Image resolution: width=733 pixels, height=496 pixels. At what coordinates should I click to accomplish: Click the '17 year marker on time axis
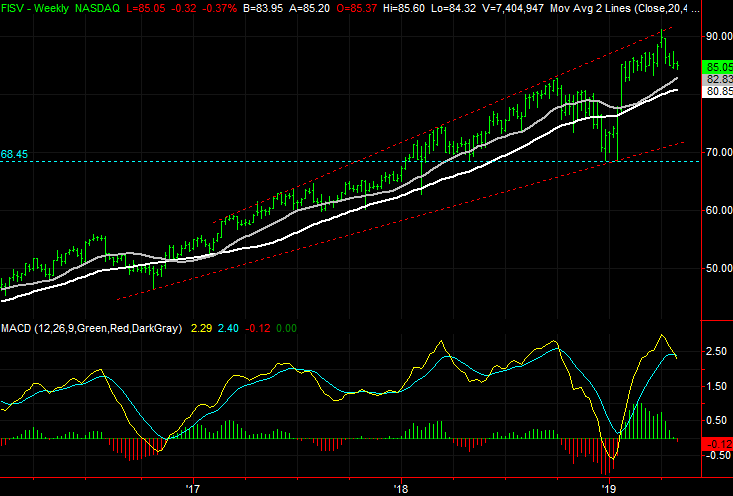pos(193,489)
